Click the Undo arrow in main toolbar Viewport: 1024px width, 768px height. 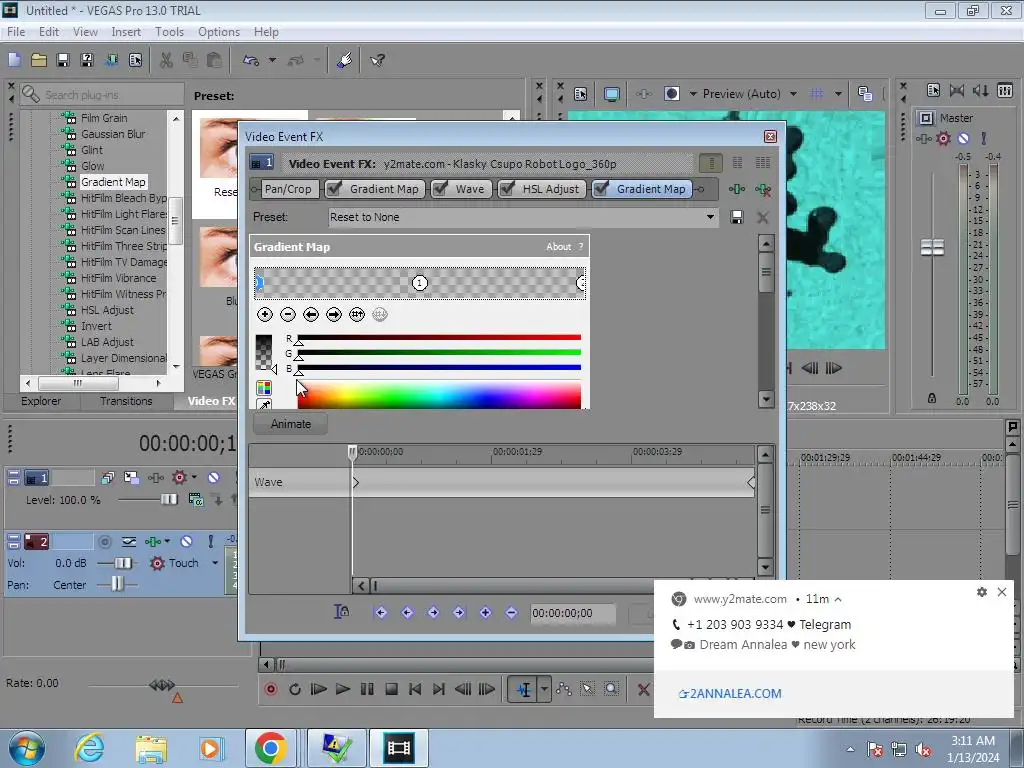click(251, 60)
